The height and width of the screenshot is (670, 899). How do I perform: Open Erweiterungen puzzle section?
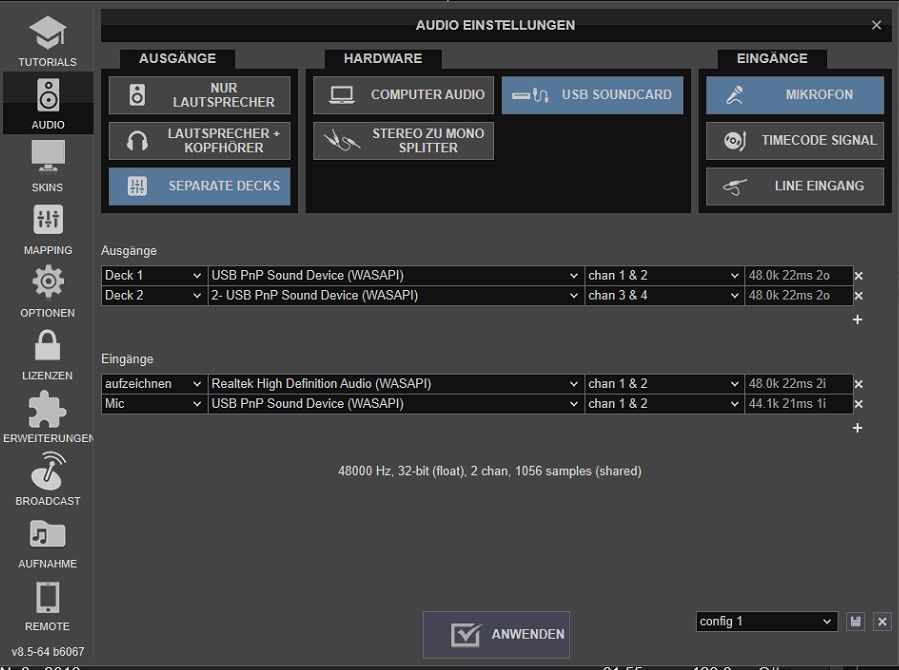48,417
